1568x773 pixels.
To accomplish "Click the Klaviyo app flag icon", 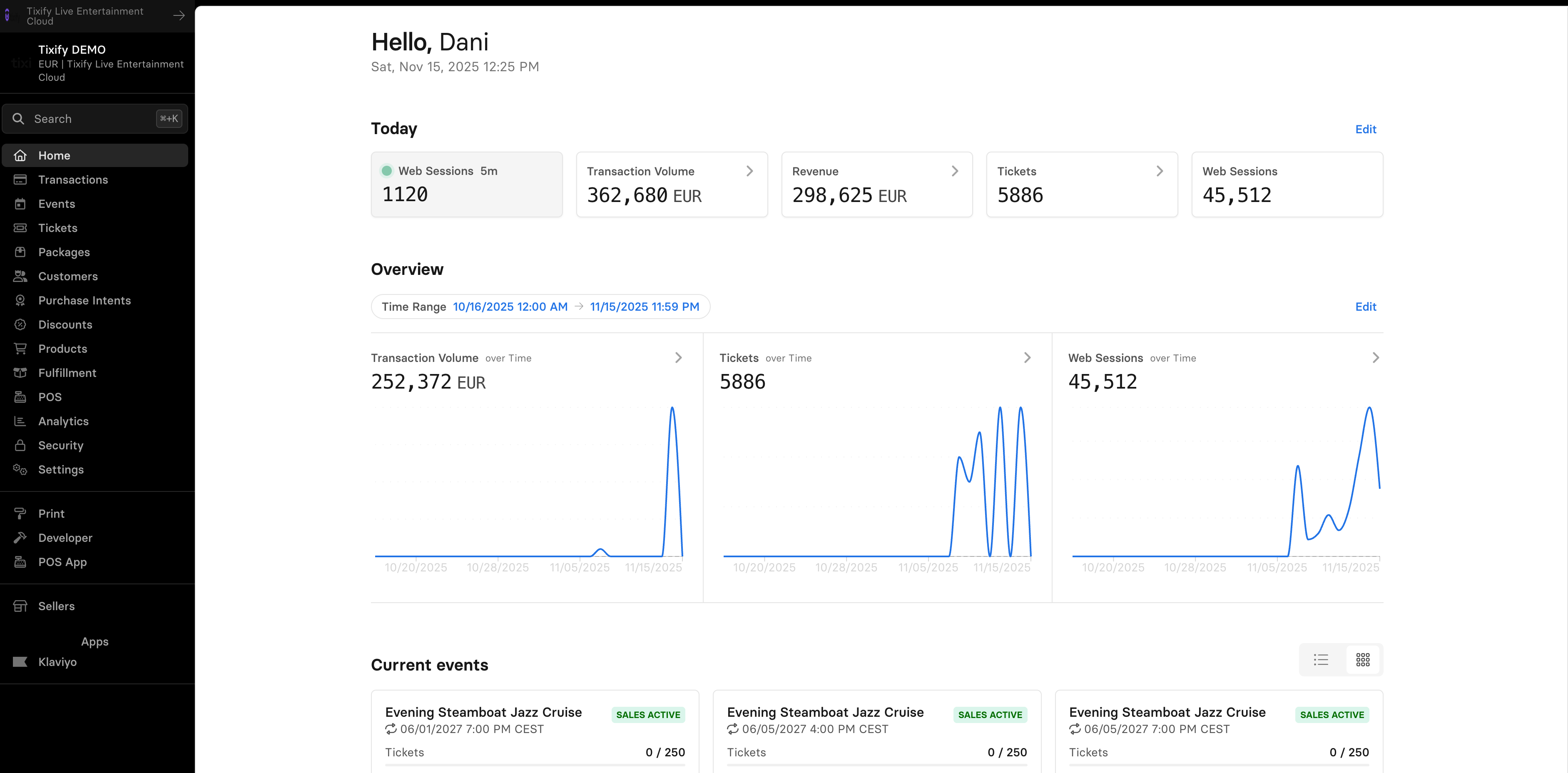I will pyautogui.click(x=20, y=662).
